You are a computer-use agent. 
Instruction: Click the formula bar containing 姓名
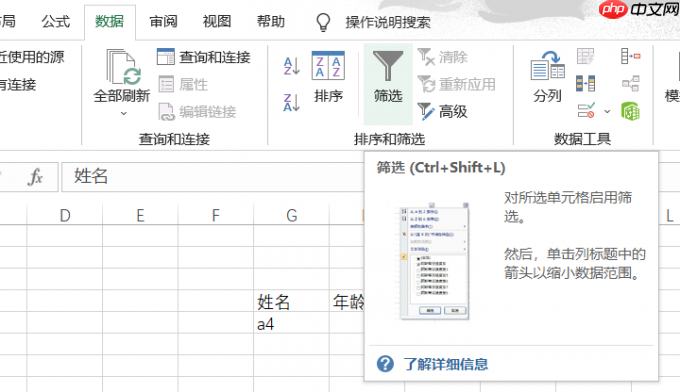[212, 176]
